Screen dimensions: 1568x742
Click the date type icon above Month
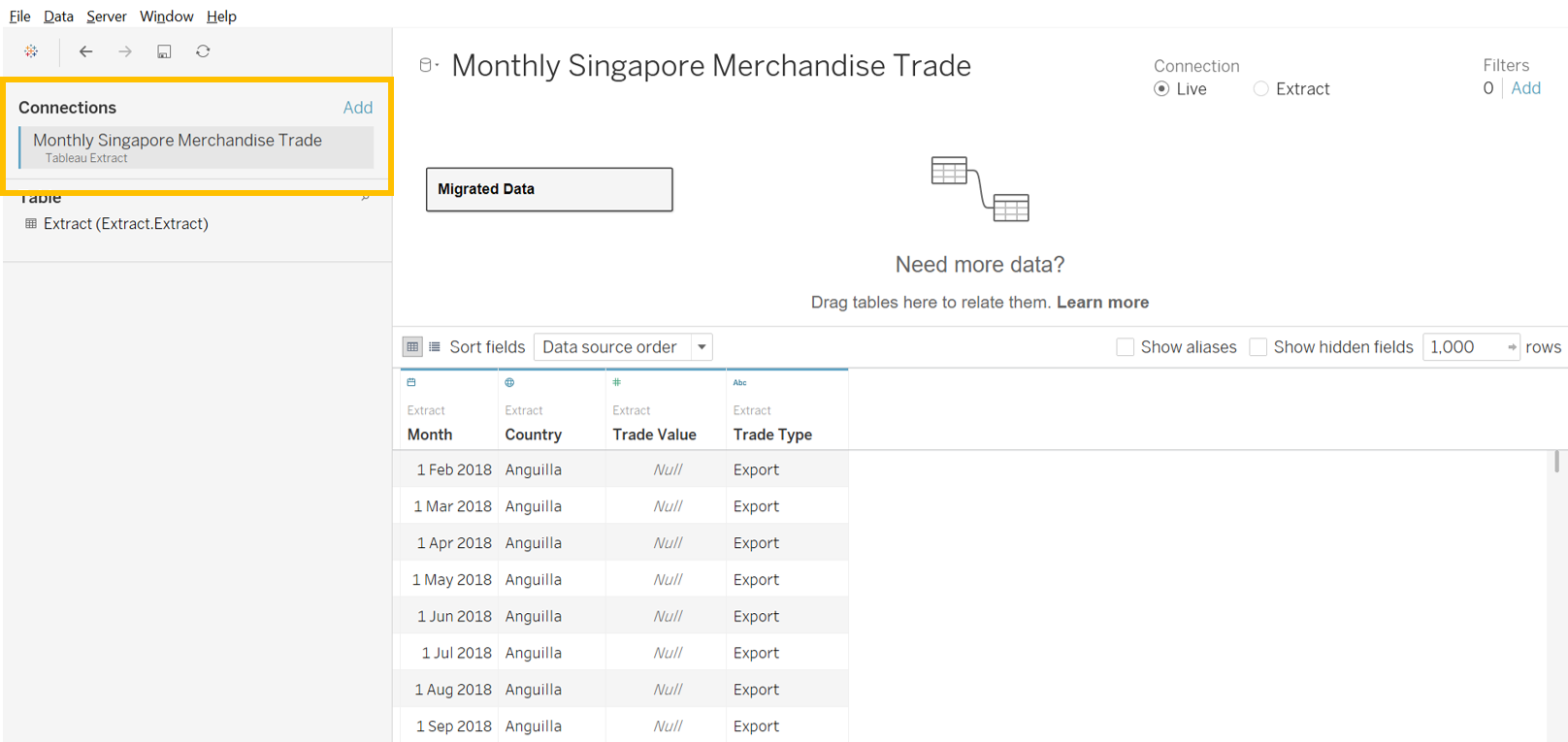pyautogui.click(x=411, y=383)
